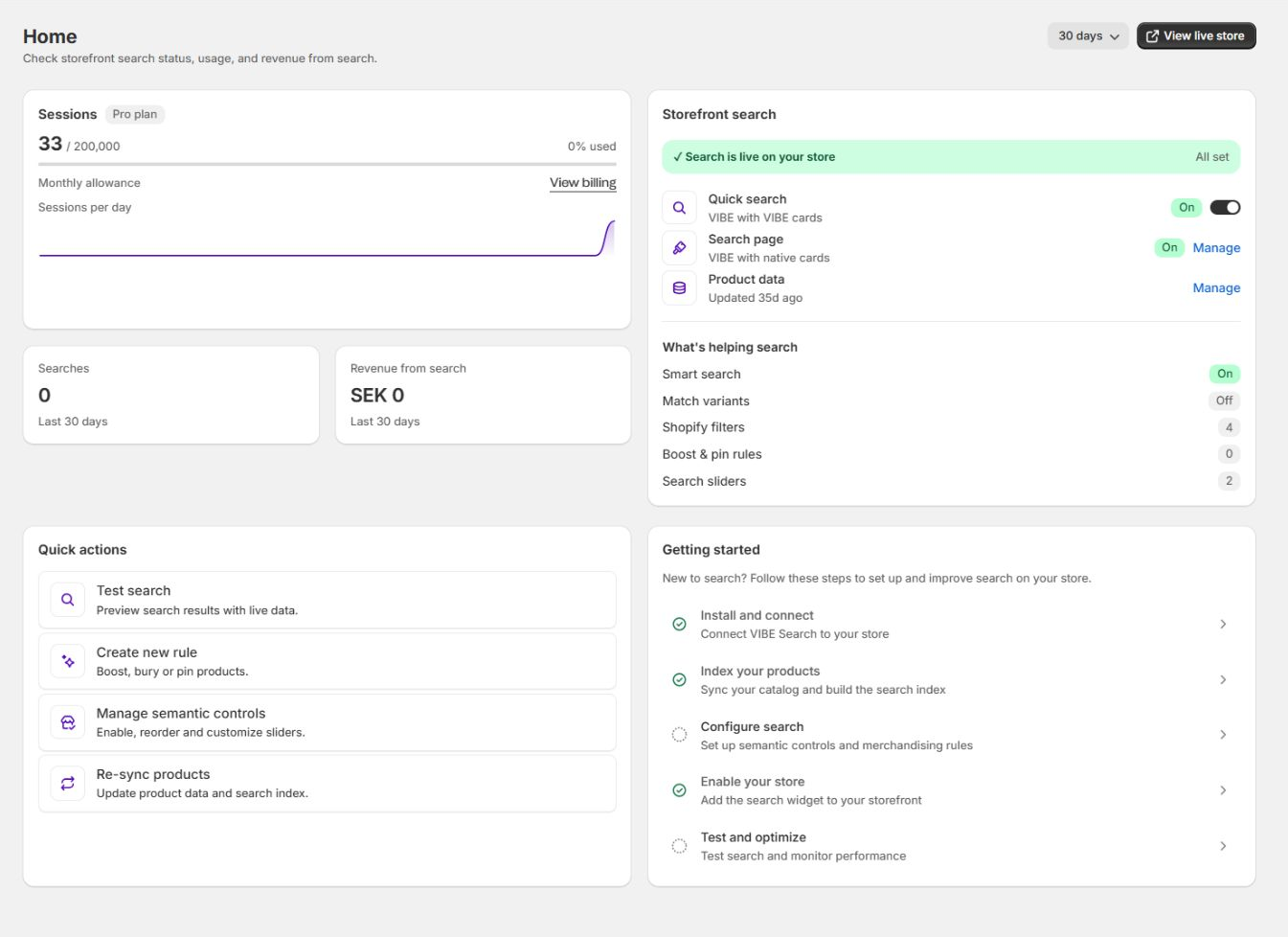Click the Product data database icon

click(x=679, y=287)
